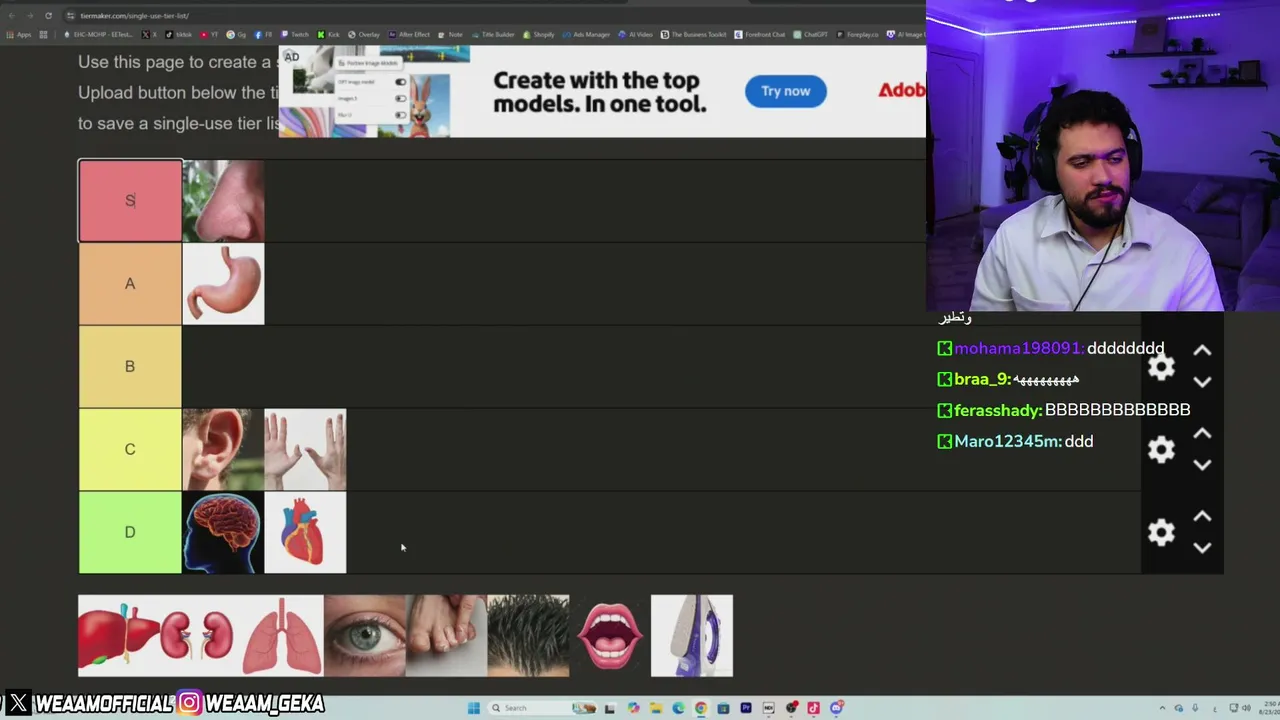Click the green D tier label
The image size is (1280, 720).
tap(130, 532)
